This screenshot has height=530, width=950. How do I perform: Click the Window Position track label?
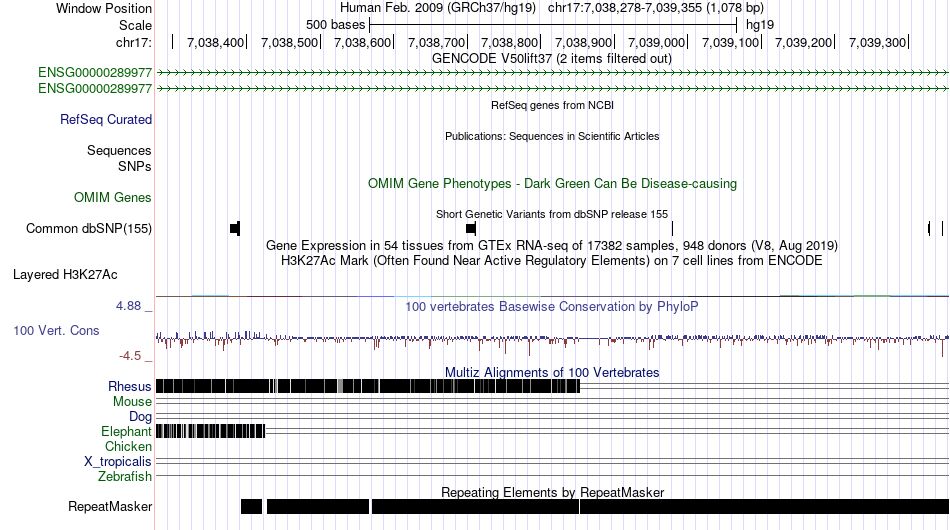(x=104, y=8)
